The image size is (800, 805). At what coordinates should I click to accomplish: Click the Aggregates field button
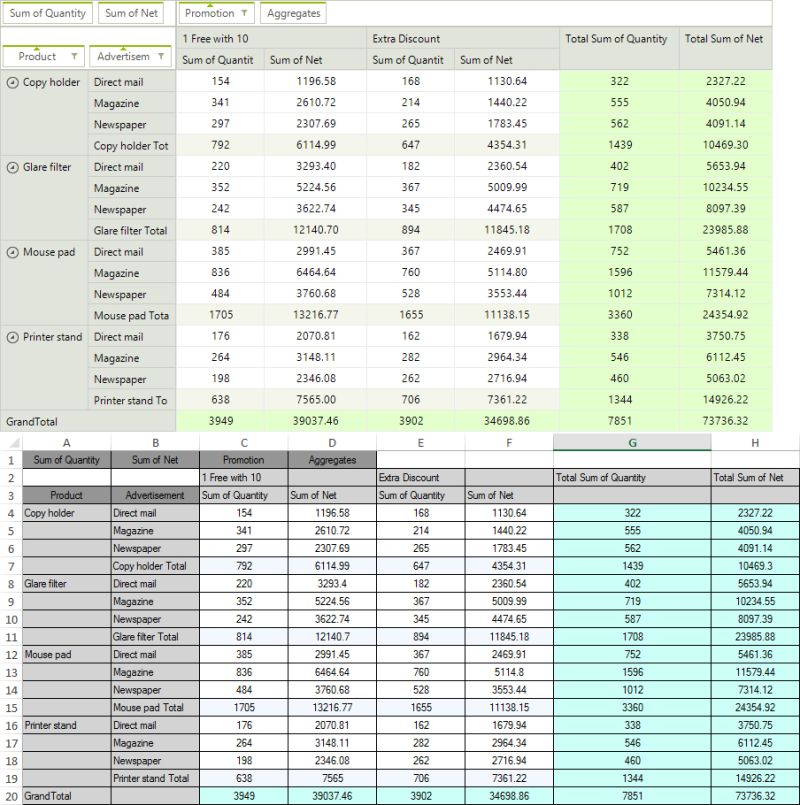click(x=292, y=13)
